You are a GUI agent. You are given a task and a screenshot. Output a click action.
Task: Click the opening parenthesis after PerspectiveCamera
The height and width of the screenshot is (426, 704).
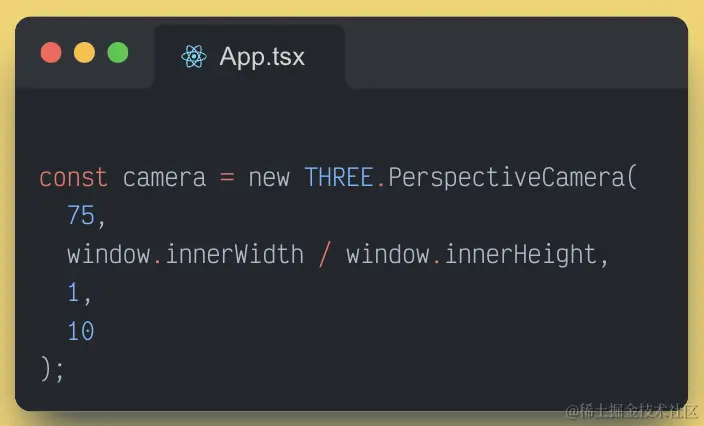click(630, 178)
